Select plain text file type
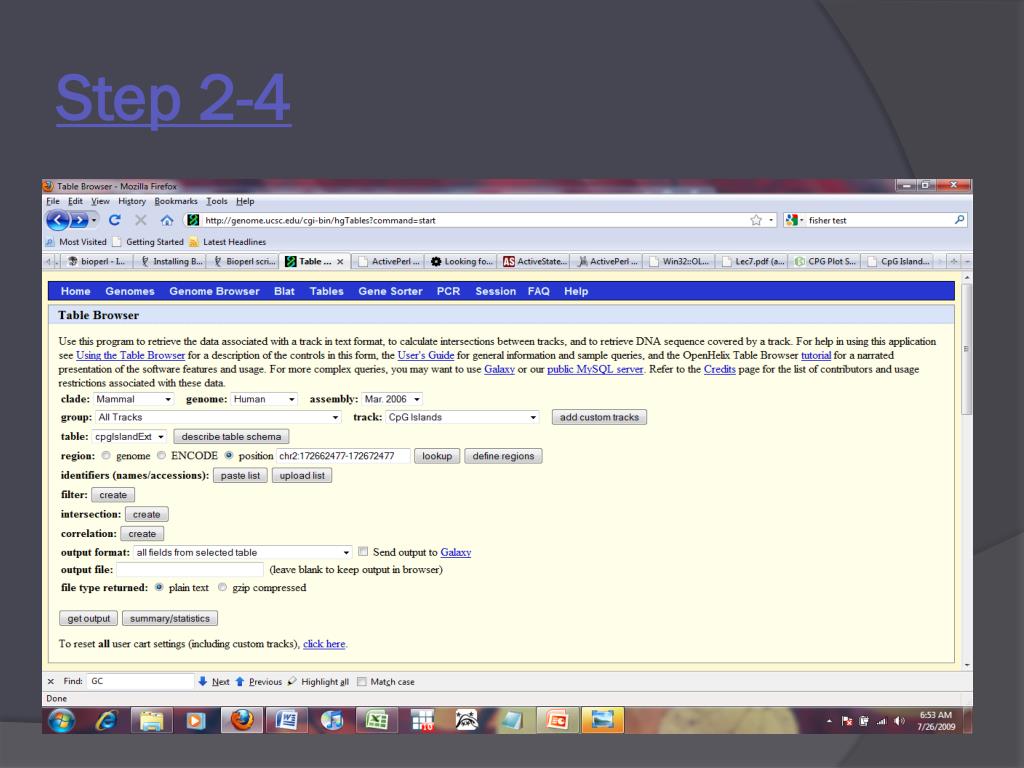1024x768 pixels. point(159,587)
